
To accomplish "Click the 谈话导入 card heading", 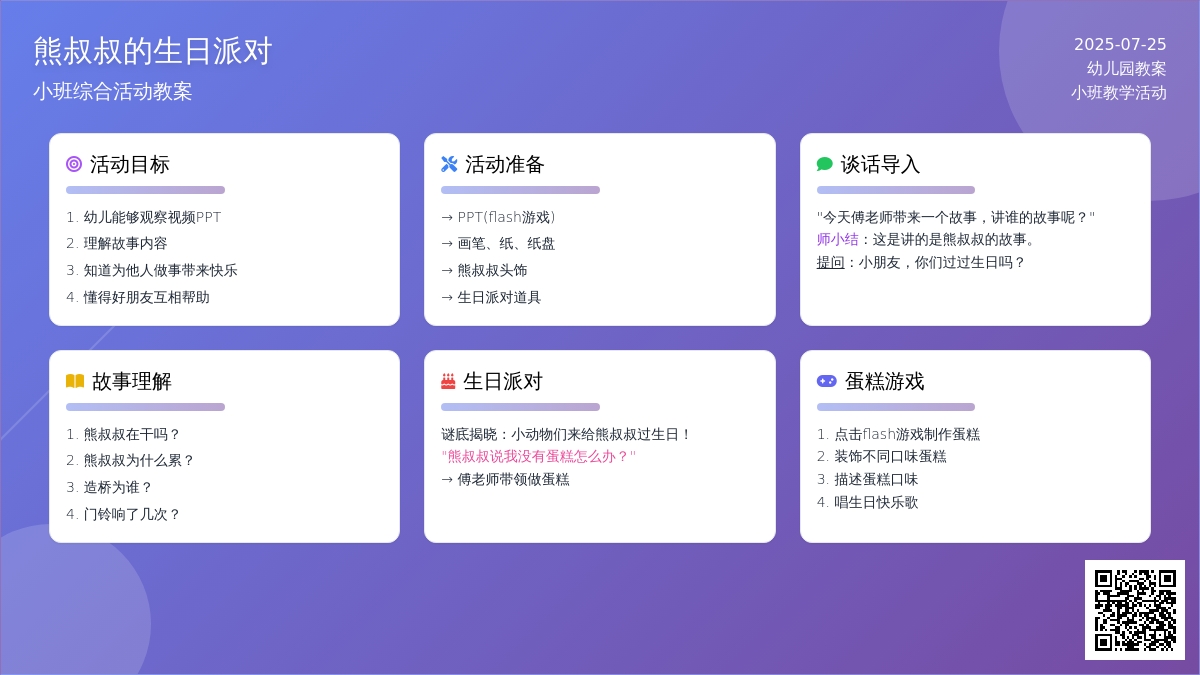I will [880, 164].
